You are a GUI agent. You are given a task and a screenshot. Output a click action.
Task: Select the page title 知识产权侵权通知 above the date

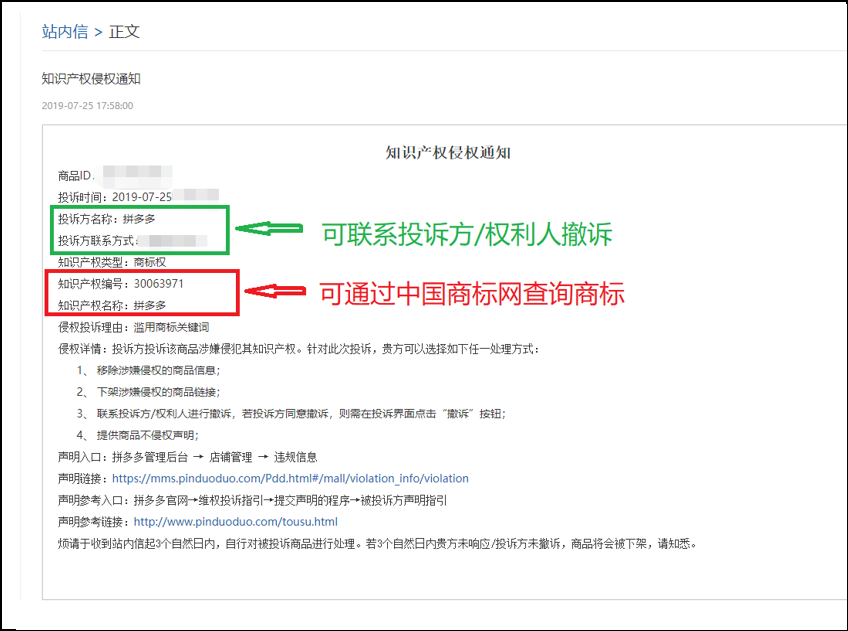point(91,79)
